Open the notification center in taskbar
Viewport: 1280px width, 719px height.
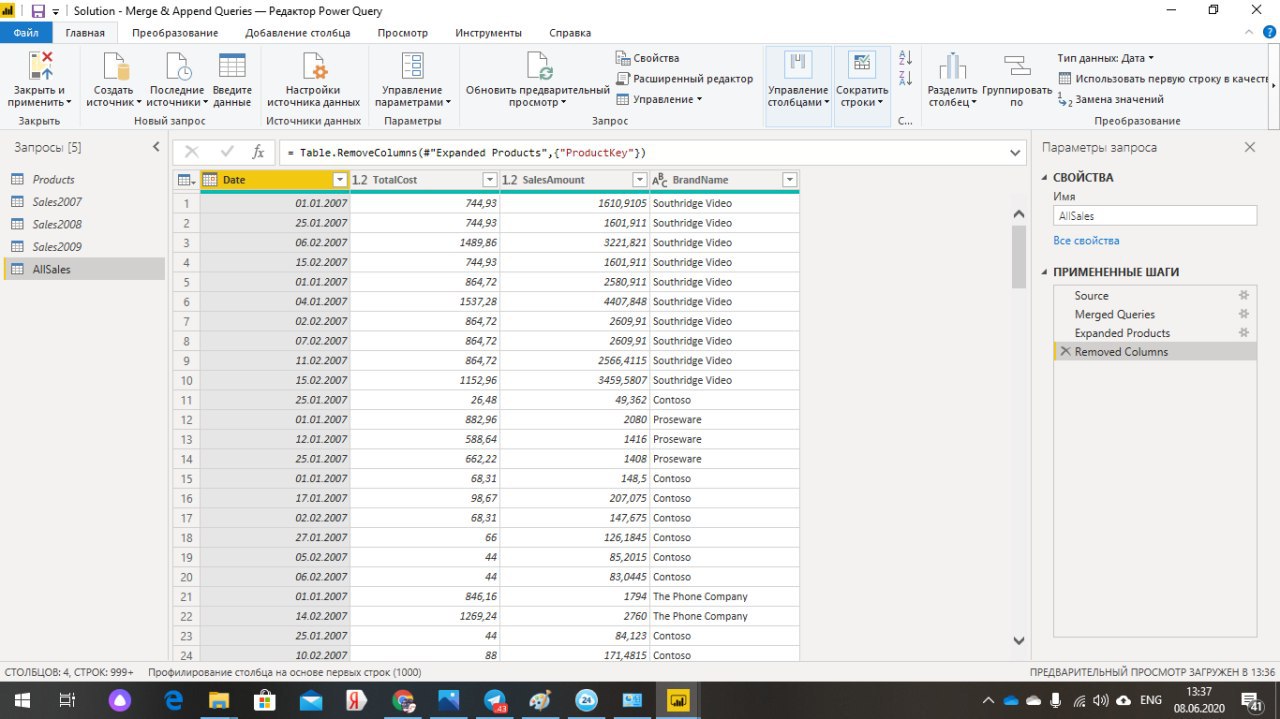pos(1250,700)
